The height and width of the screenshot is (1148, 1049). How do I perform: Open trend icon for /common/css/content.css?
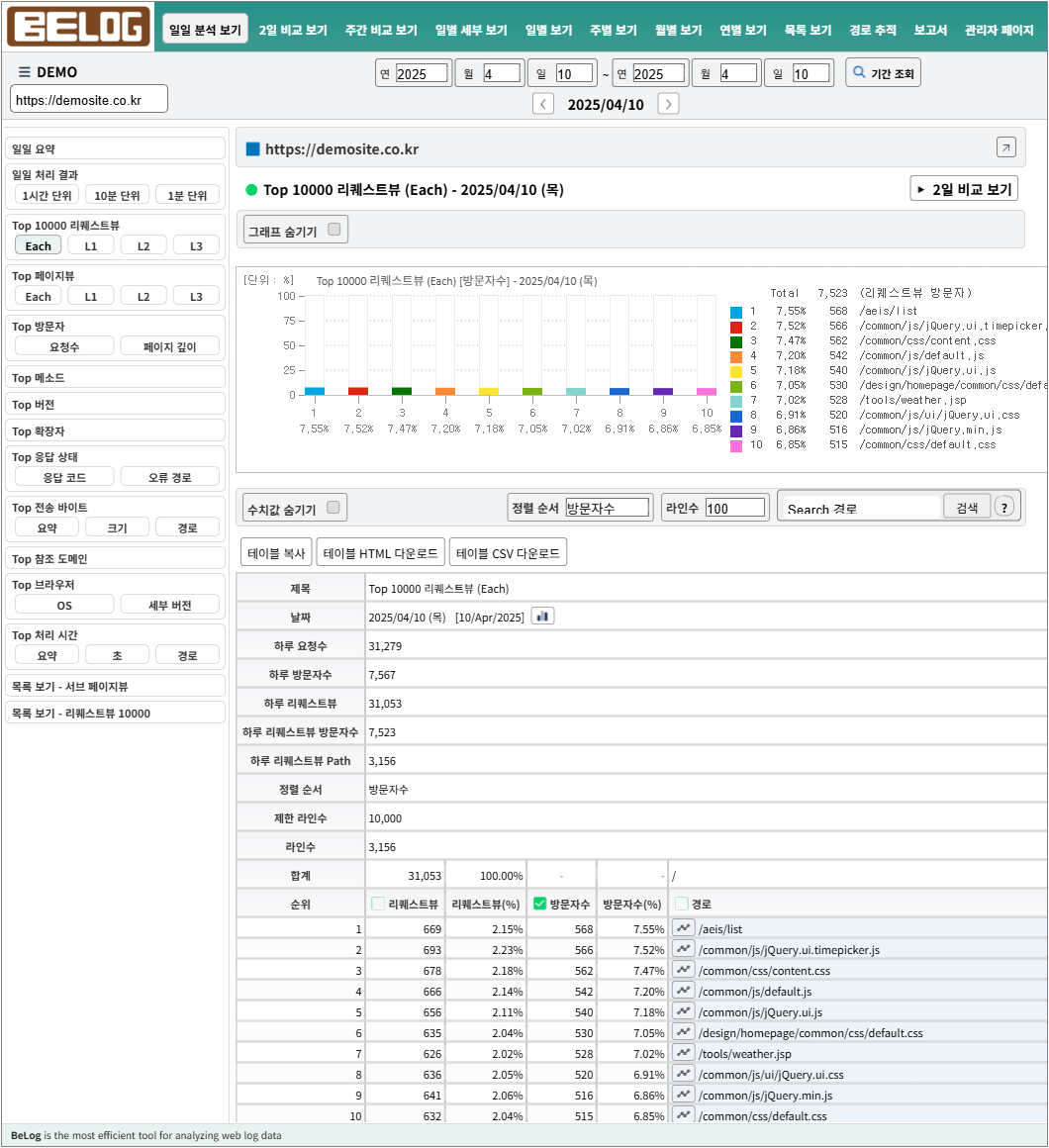[x=683, y=970]
